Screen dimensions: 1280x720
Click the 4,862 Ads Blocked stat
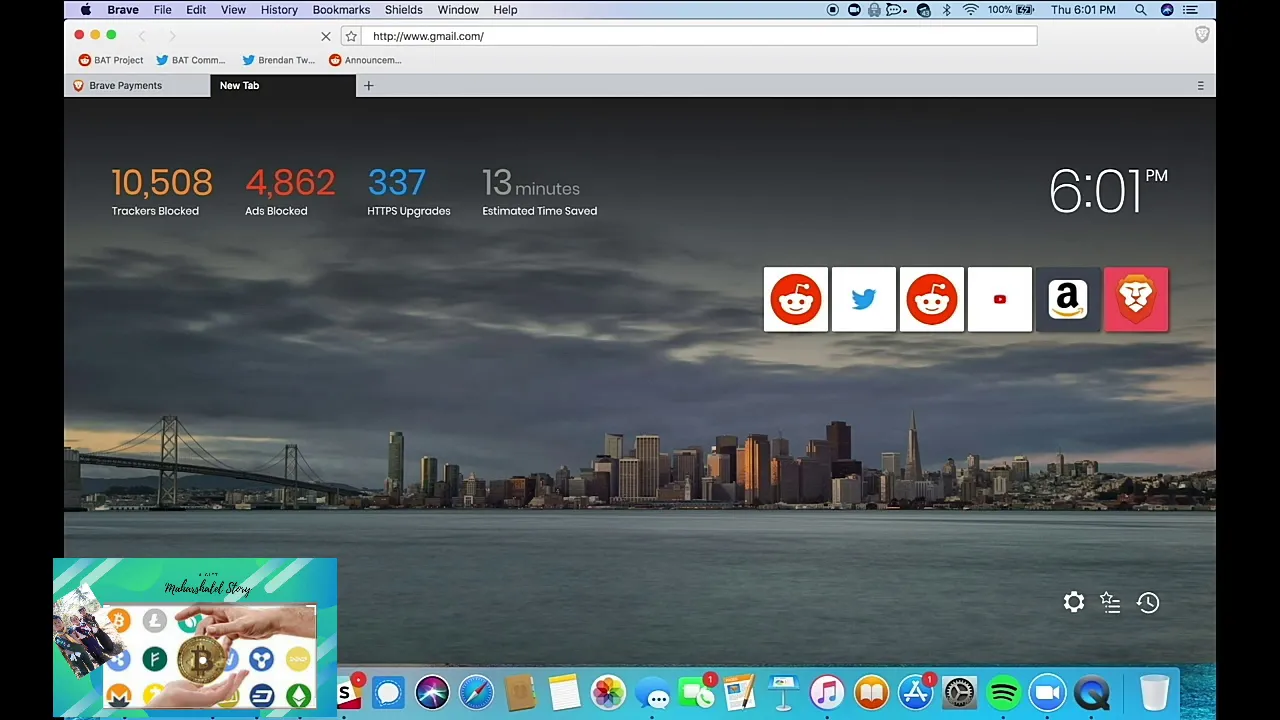pos(290,191)
